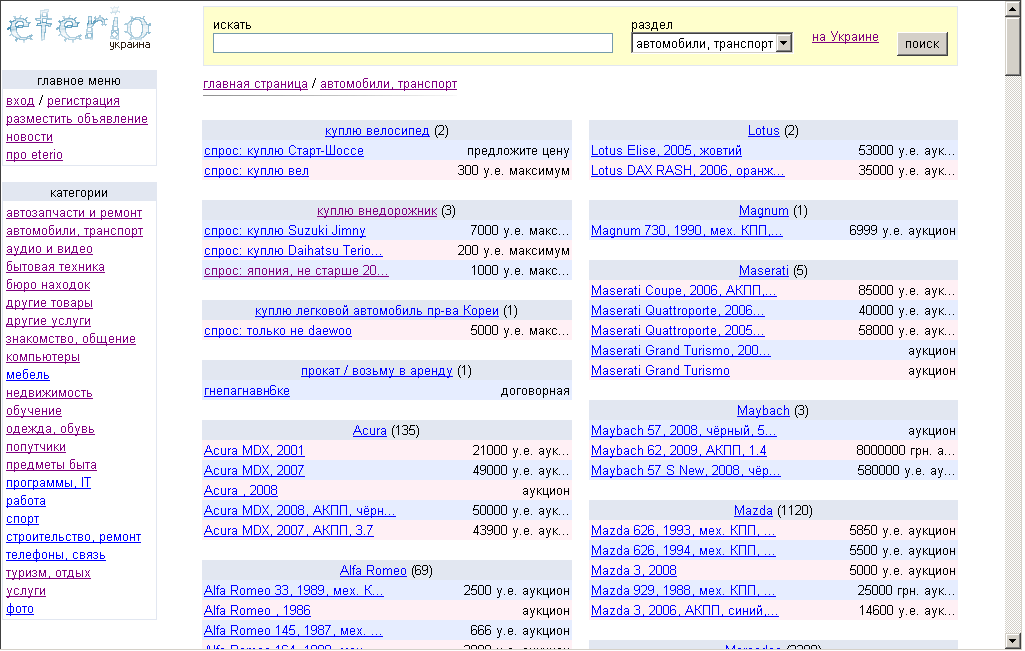
Task: Open category недвижимость
Action: 49,393
